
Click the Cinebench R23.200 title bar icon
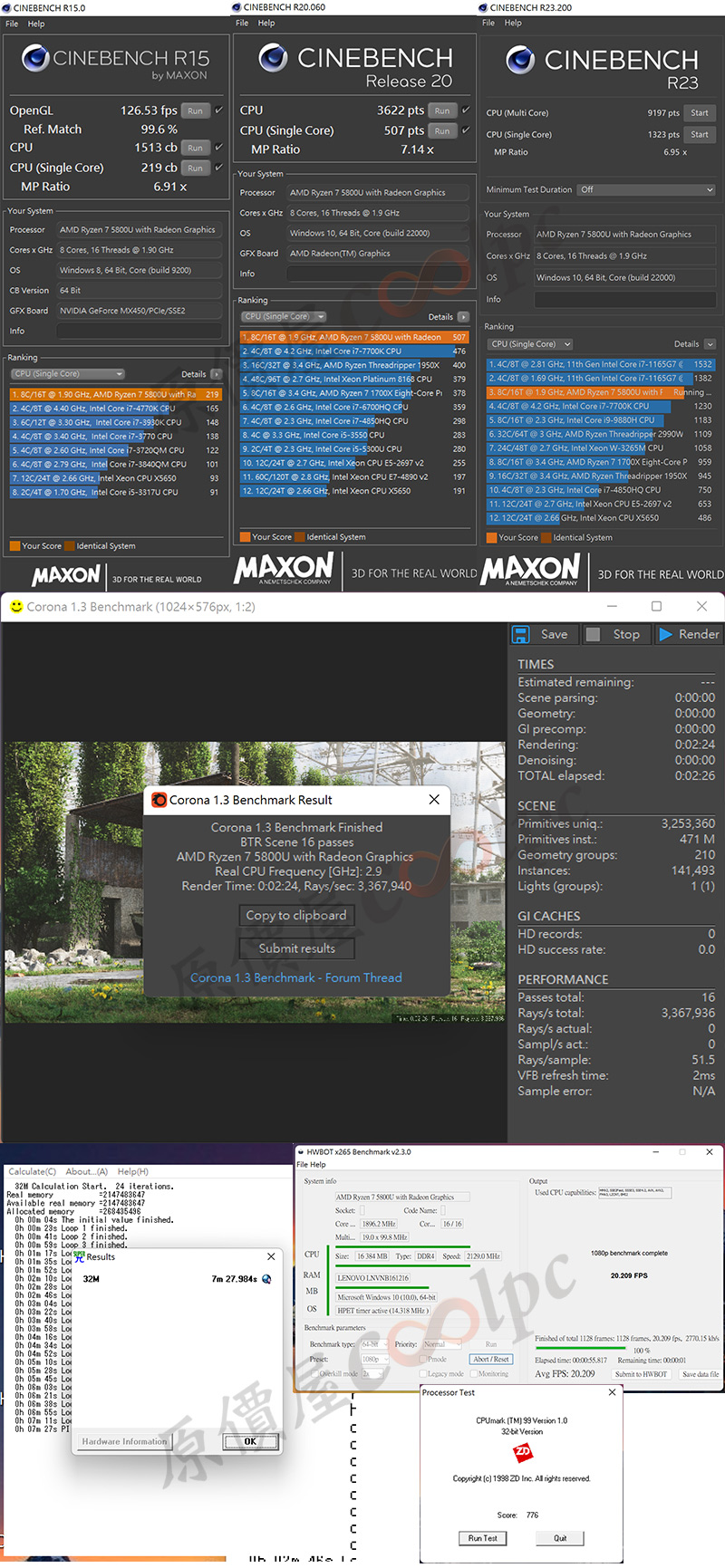(x=483, y=7)
